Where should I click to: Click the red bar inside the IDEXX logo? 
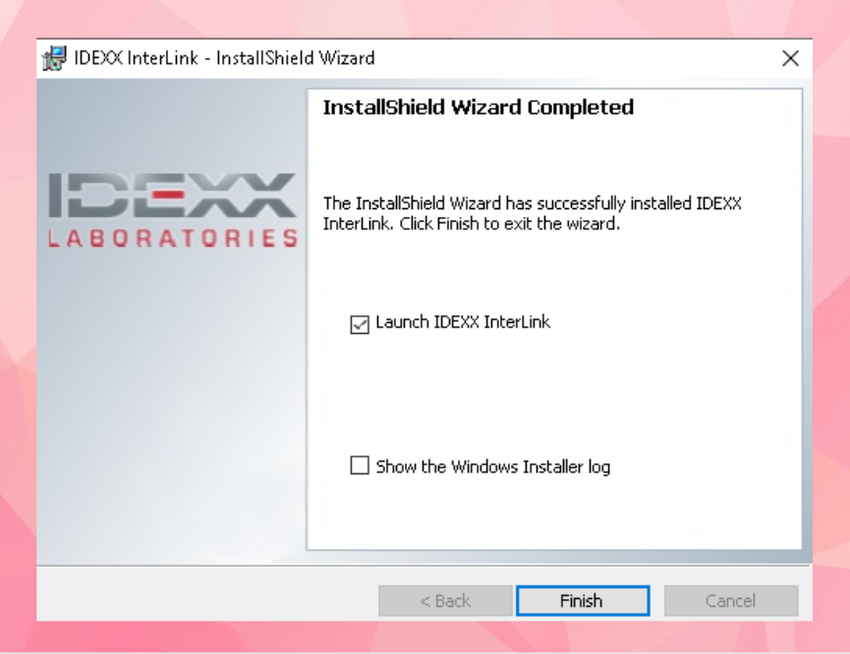pos(169,194)
